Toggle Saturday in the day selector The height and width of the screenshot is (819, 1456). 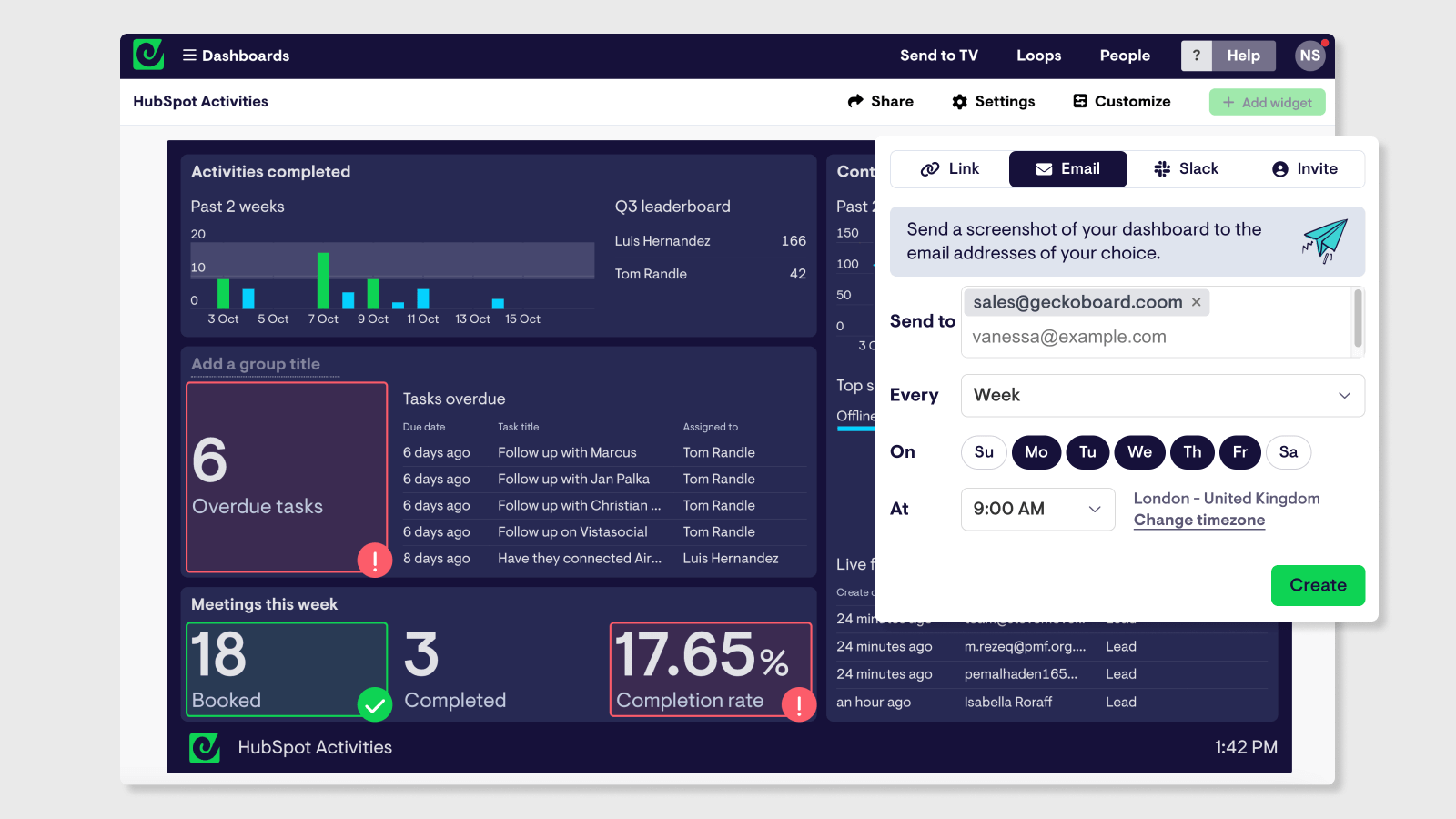click(1288, 452)
